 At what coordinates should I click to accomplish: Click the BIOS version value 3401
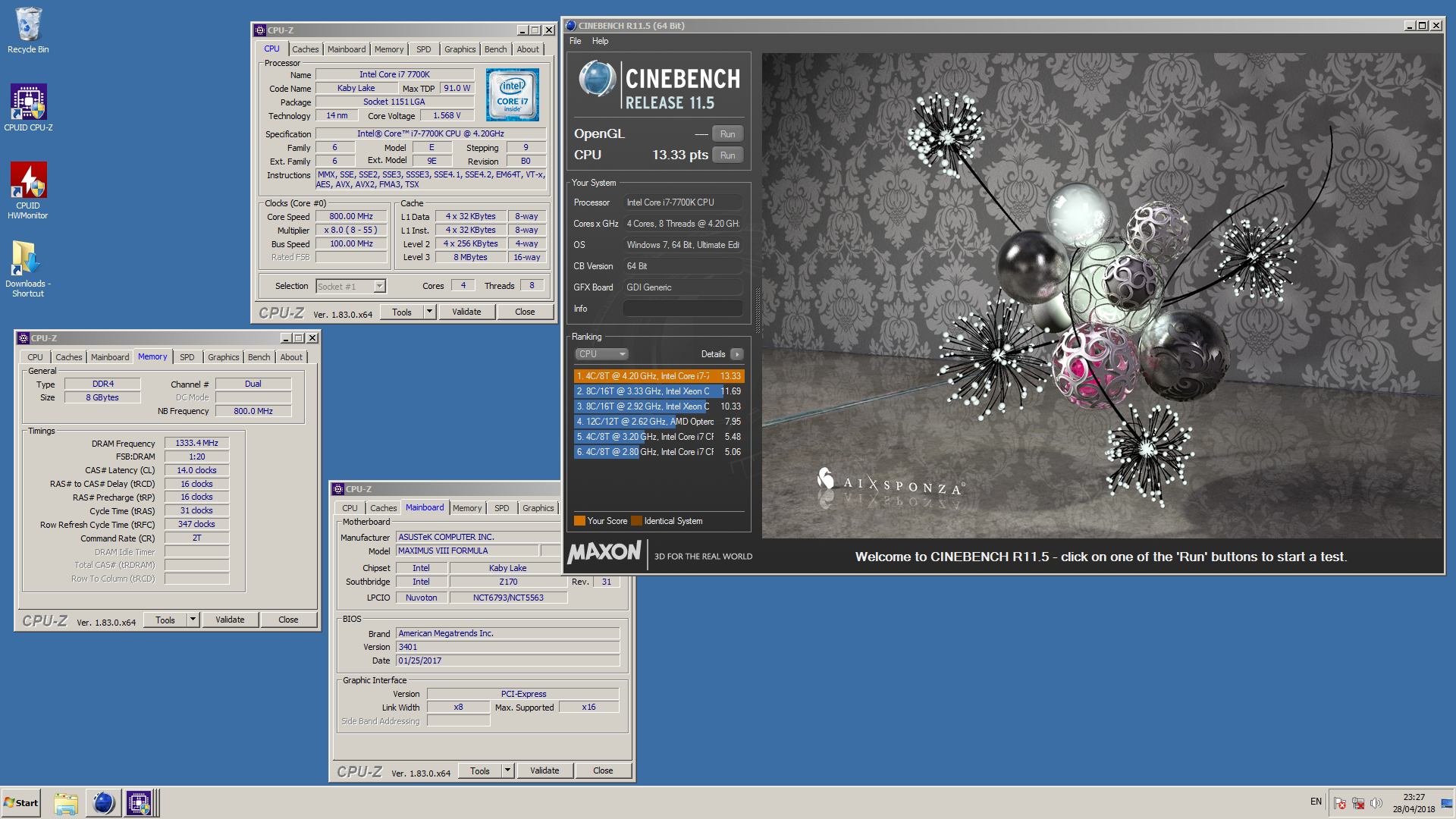coord(507,647)
